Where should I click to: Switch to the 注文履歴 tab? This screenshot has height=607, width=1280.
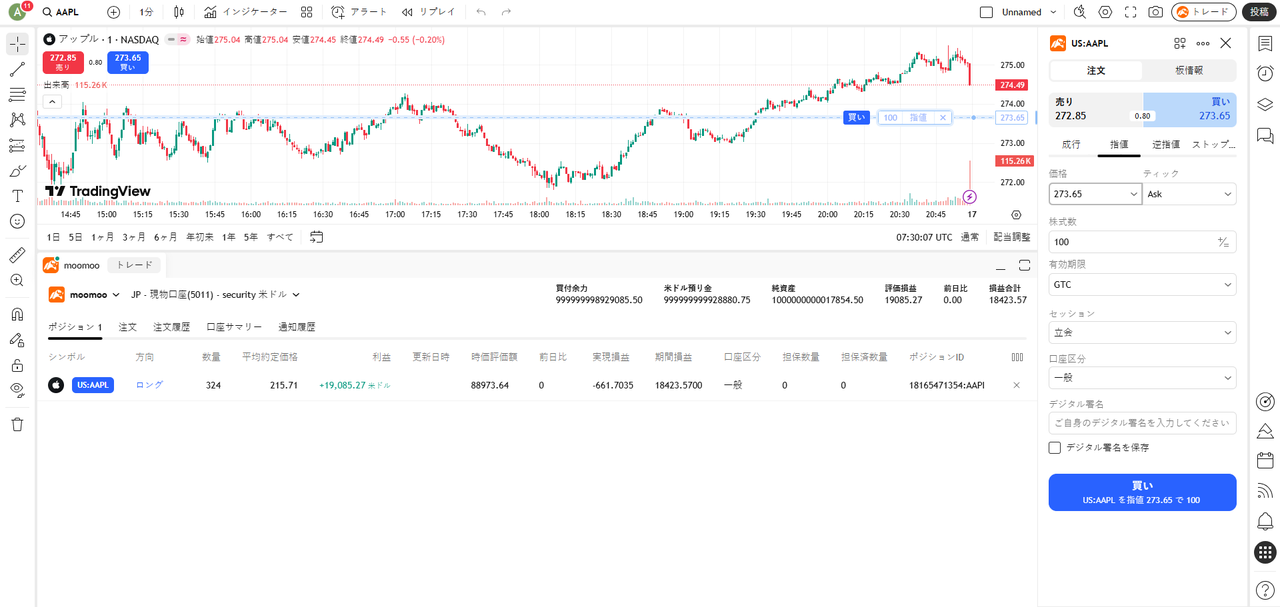171,327
